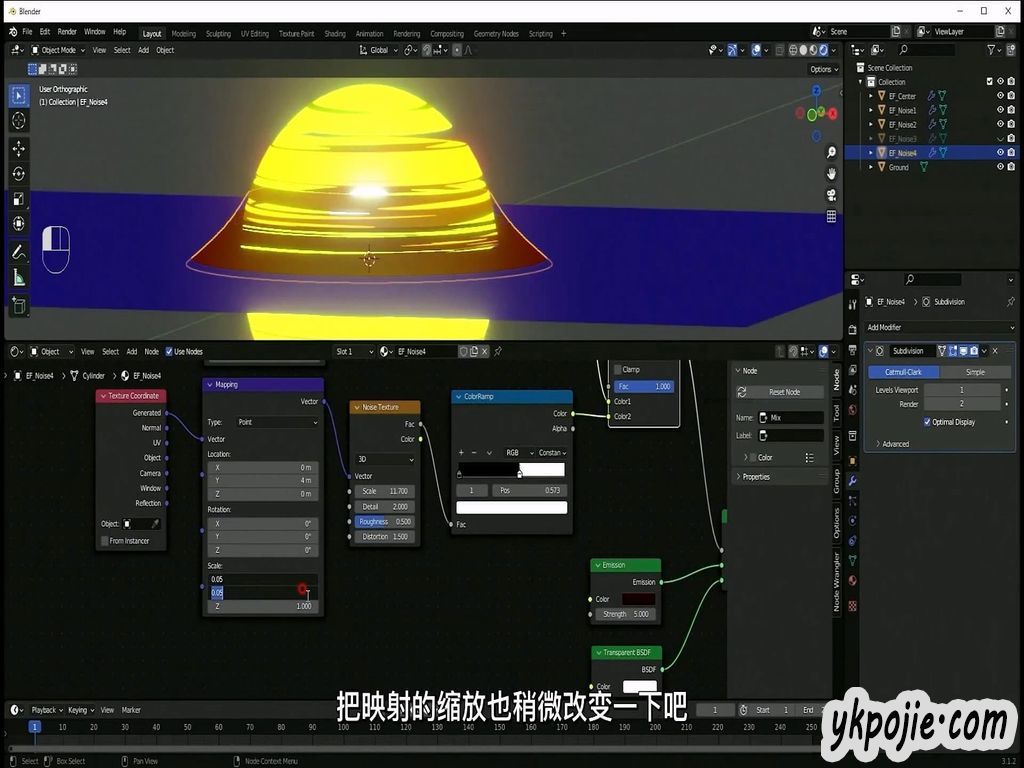Click the zoom magnifier icon in viewport

(x=831, y=152)
